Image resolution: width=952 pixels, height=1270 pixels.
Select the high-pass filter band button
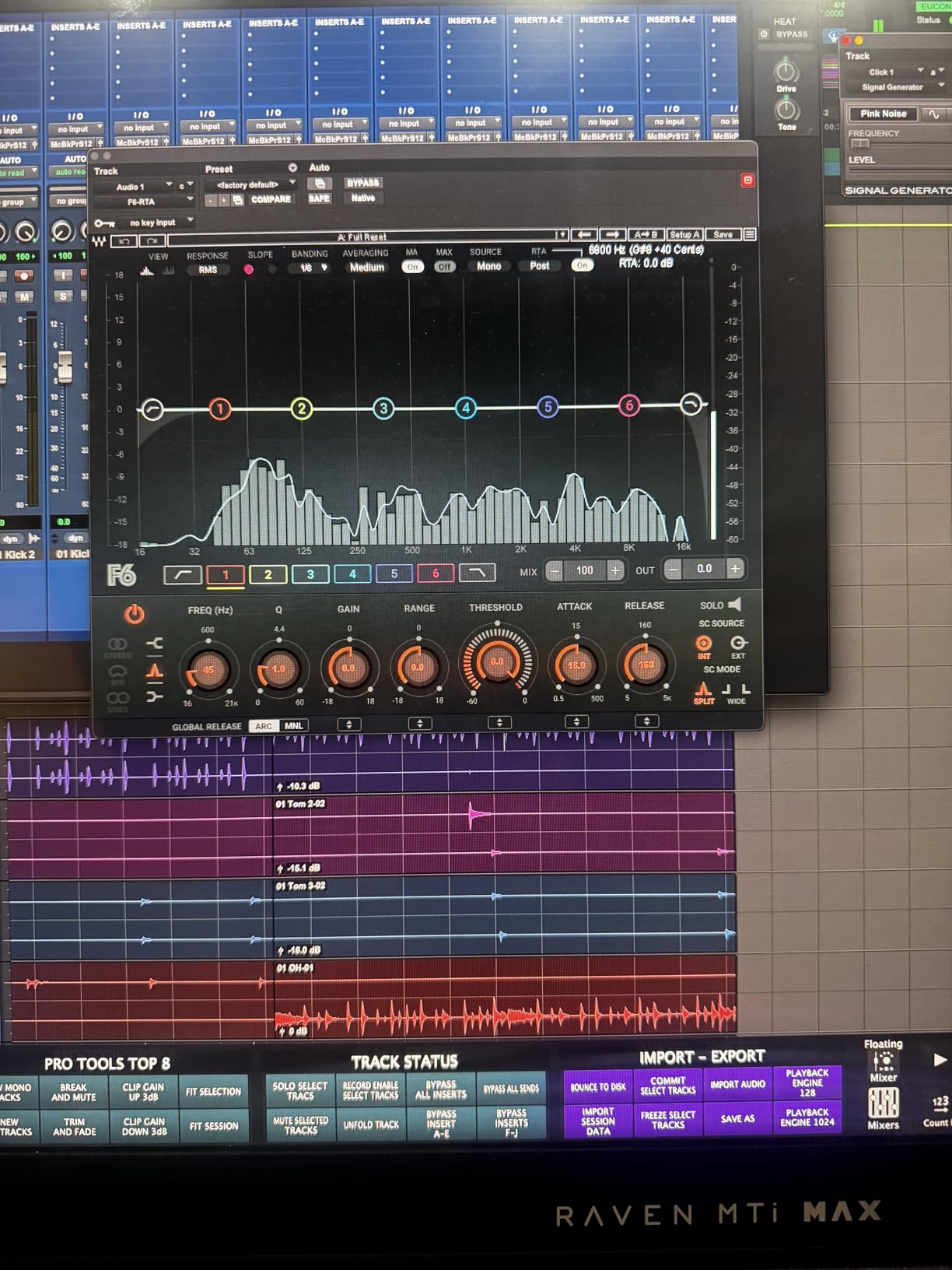coord(183,574)
